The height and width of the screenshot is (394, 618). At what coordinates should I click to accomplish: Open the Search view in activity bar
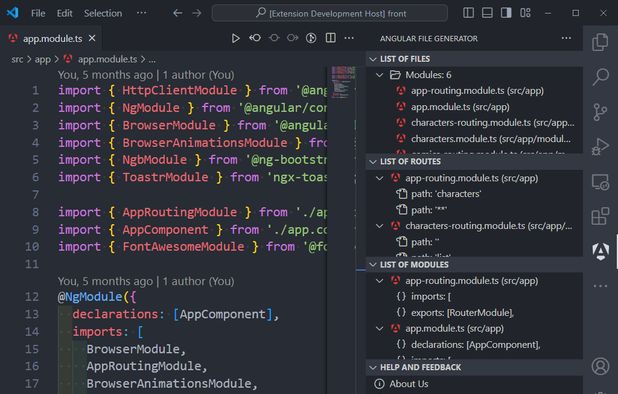click(x=600, y=76)
